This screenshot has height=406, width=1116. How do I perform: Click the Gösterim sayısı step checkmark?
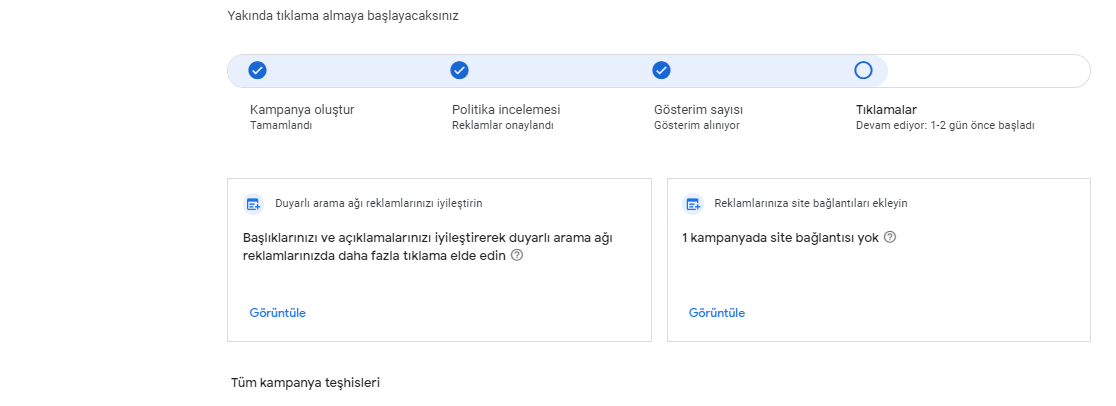[x=661, y=71]
